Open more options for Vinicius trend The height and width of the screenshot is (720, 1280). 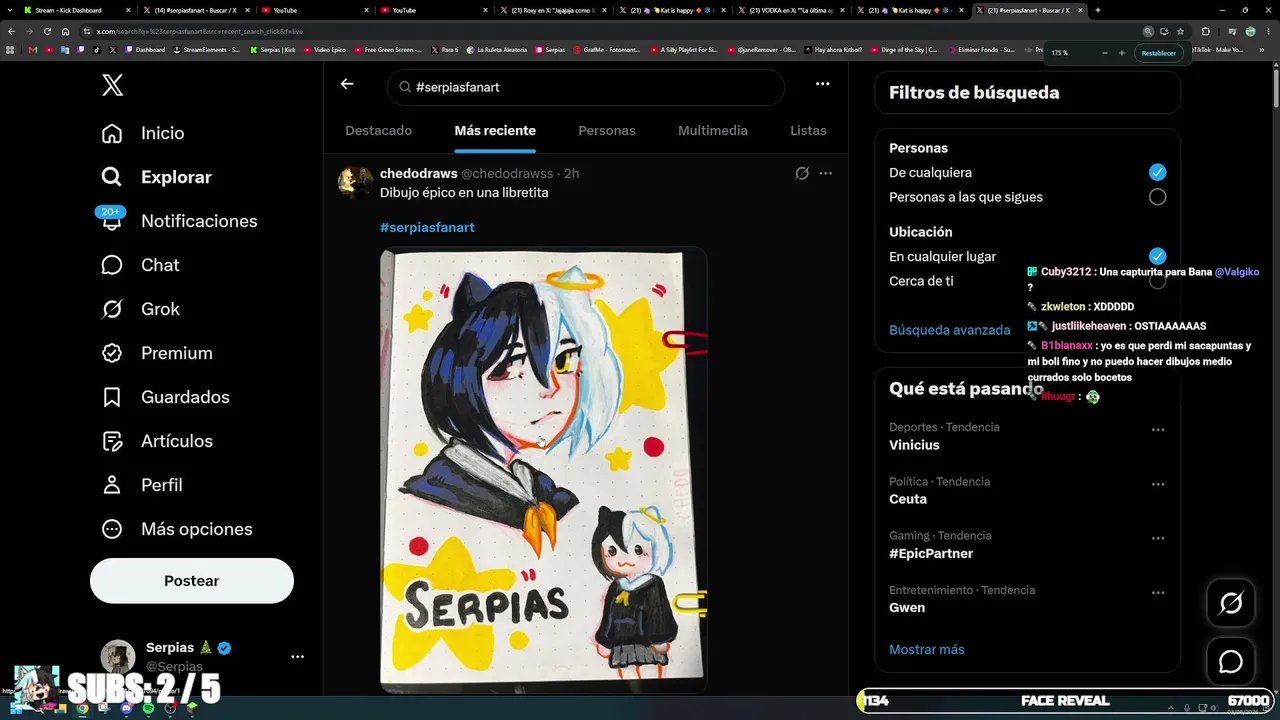(1158, 430)
